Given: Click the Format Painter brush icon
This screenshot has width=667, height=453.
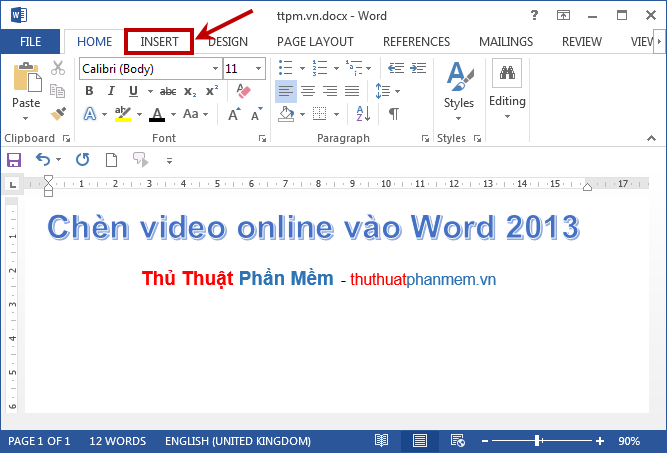Looking at the screenshot, I should click(x=58, y=114).
